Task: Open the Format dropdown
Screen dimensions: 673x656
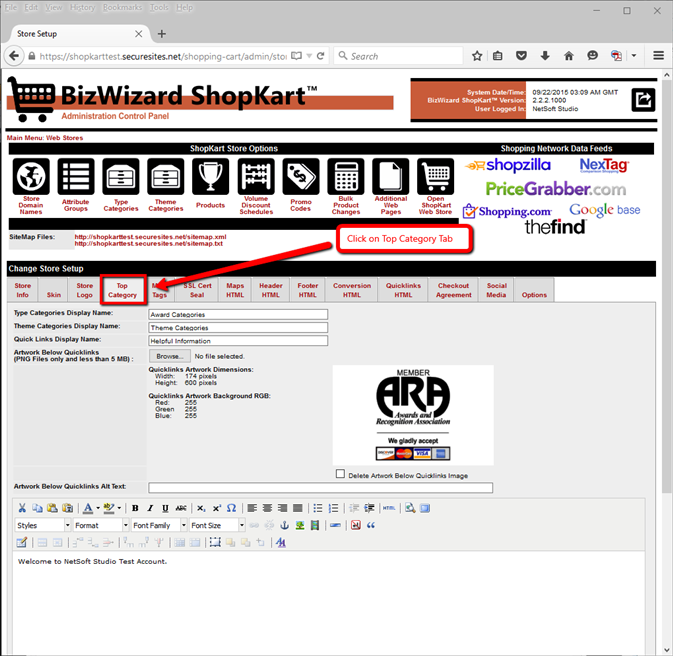Action: coord(101,525)
